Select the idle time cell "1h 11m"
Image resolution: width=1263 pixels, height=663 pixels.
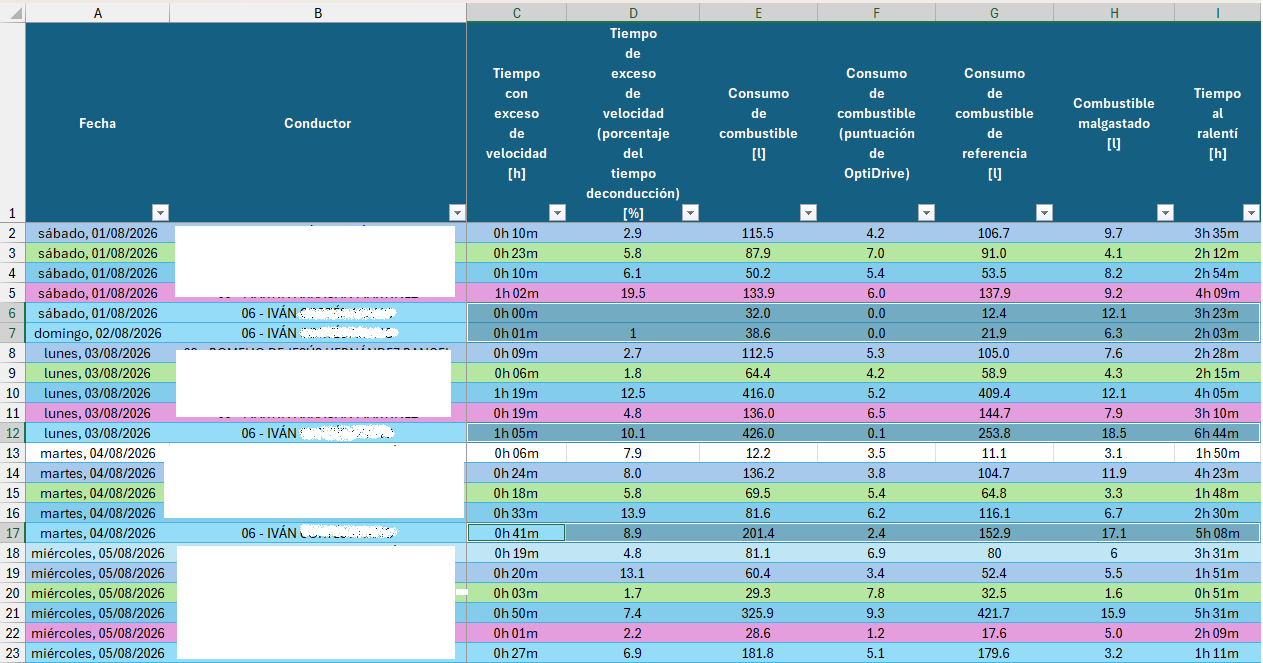pos(1217,653)
